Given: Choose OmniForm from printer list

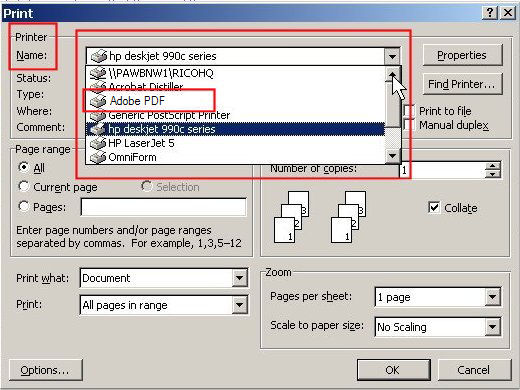Looking at the screenshot, I should pos(235,157).
